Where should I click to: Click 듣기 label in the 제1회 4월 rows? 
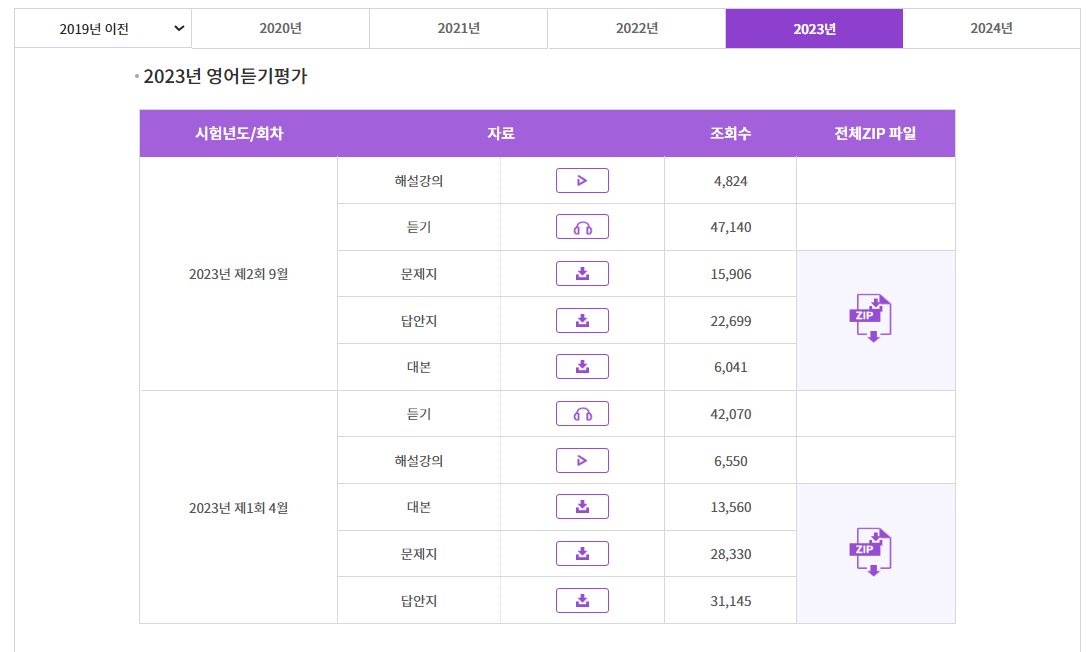coord(419,414)
